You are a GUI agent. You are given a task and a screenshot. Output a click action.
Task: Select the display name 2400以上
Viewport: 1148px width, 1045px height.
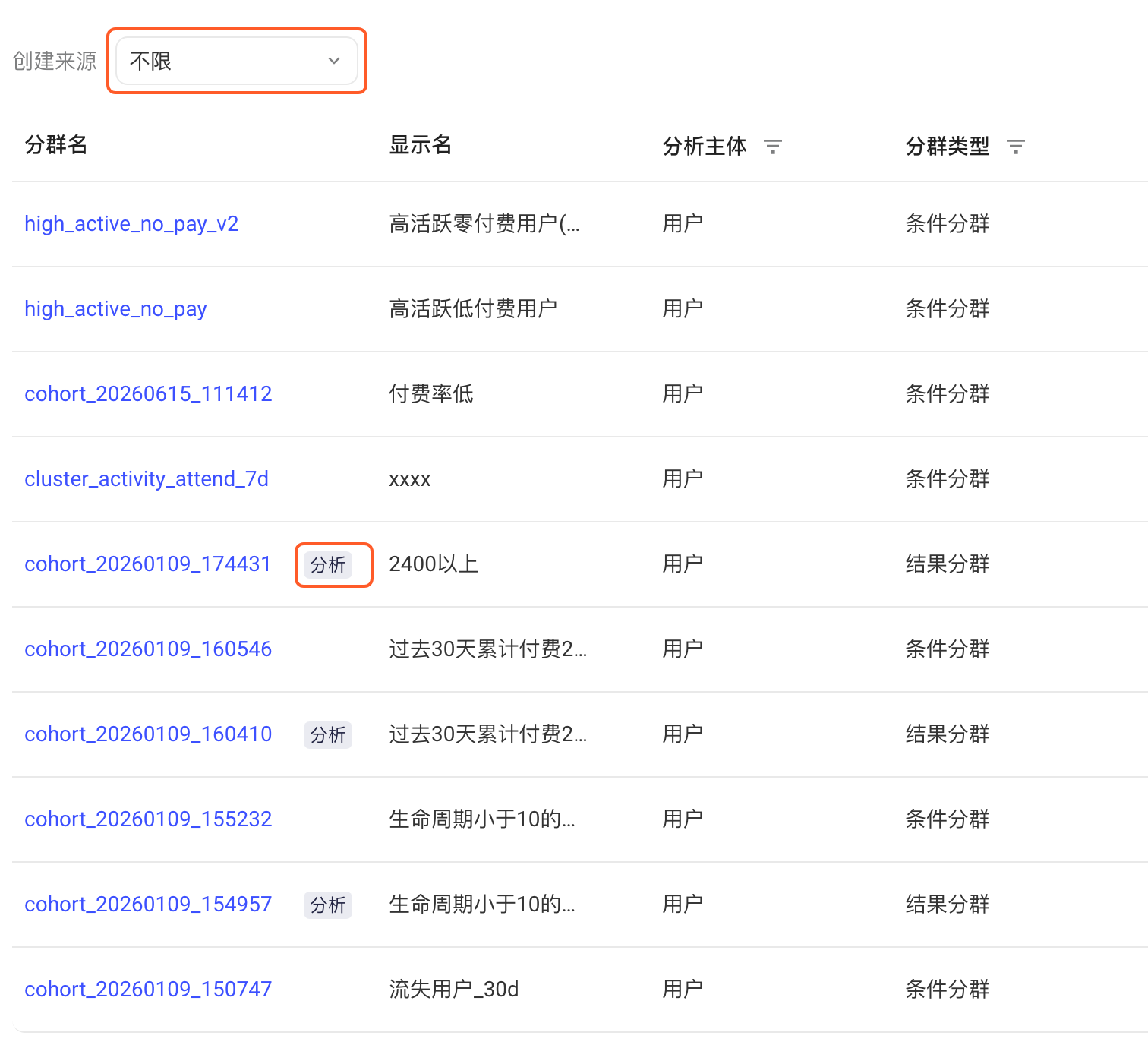click(x=434, y=564)
